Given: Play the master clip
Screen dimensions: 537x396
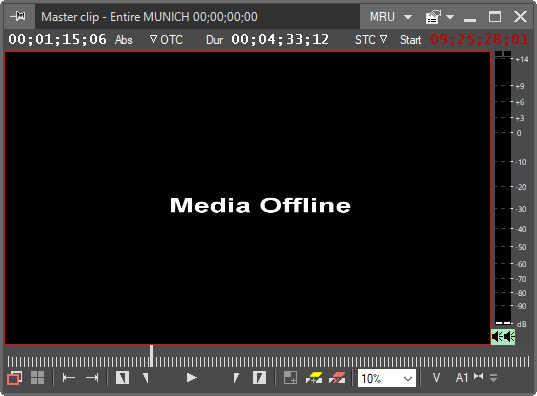Looking at the screenshot, I should point(192,378).
